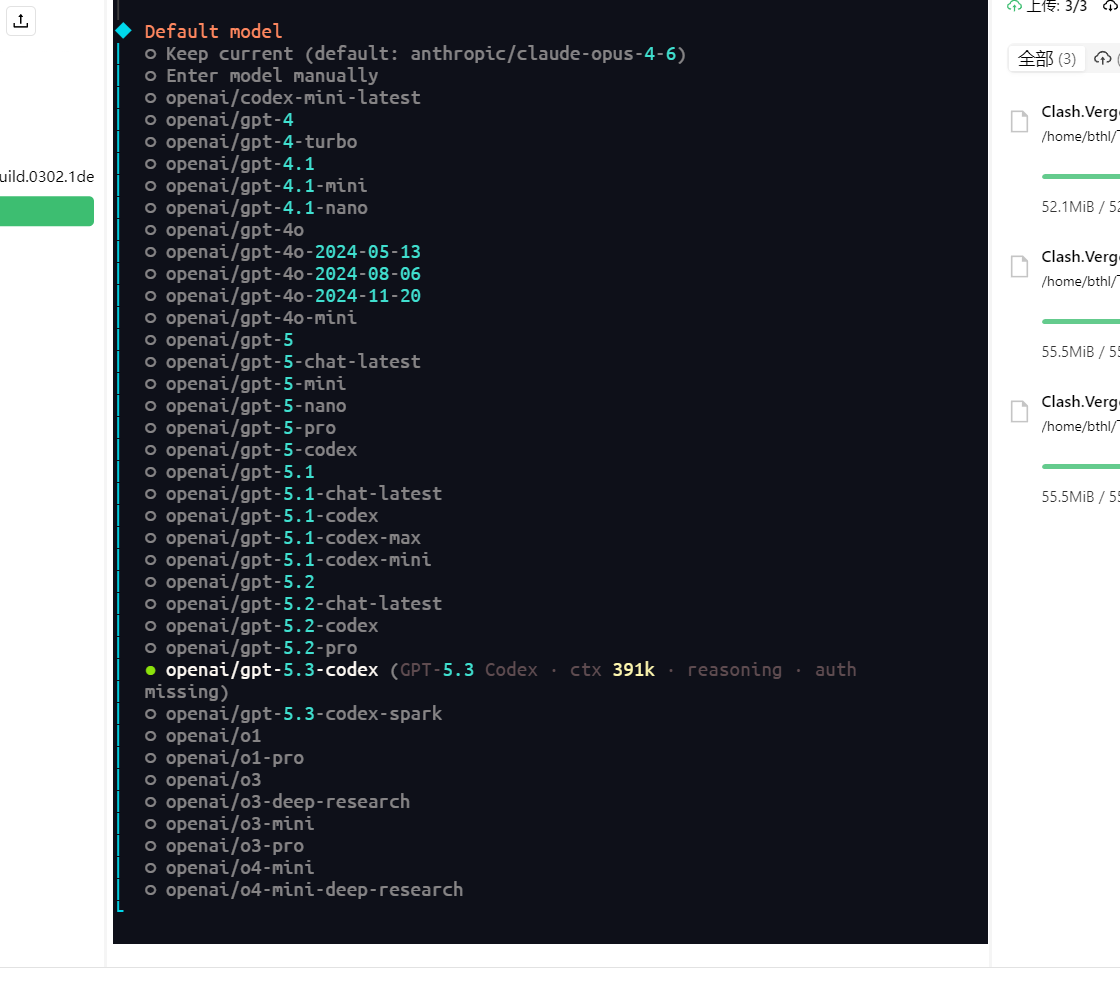Choose openai/gpt-5.1-chat-latest model
The width and height of the screenshot is (1120, 986).
click(294, 494)
